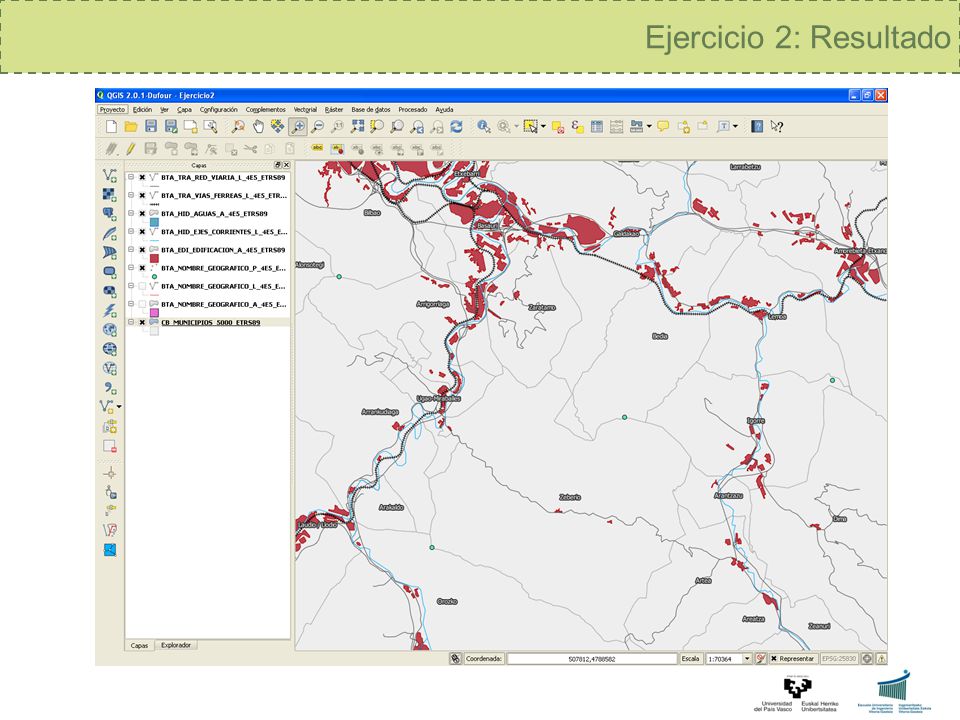This screenshot has height=720, width=960.
Task: Open the Capa menu
Action: click(184, 110)
